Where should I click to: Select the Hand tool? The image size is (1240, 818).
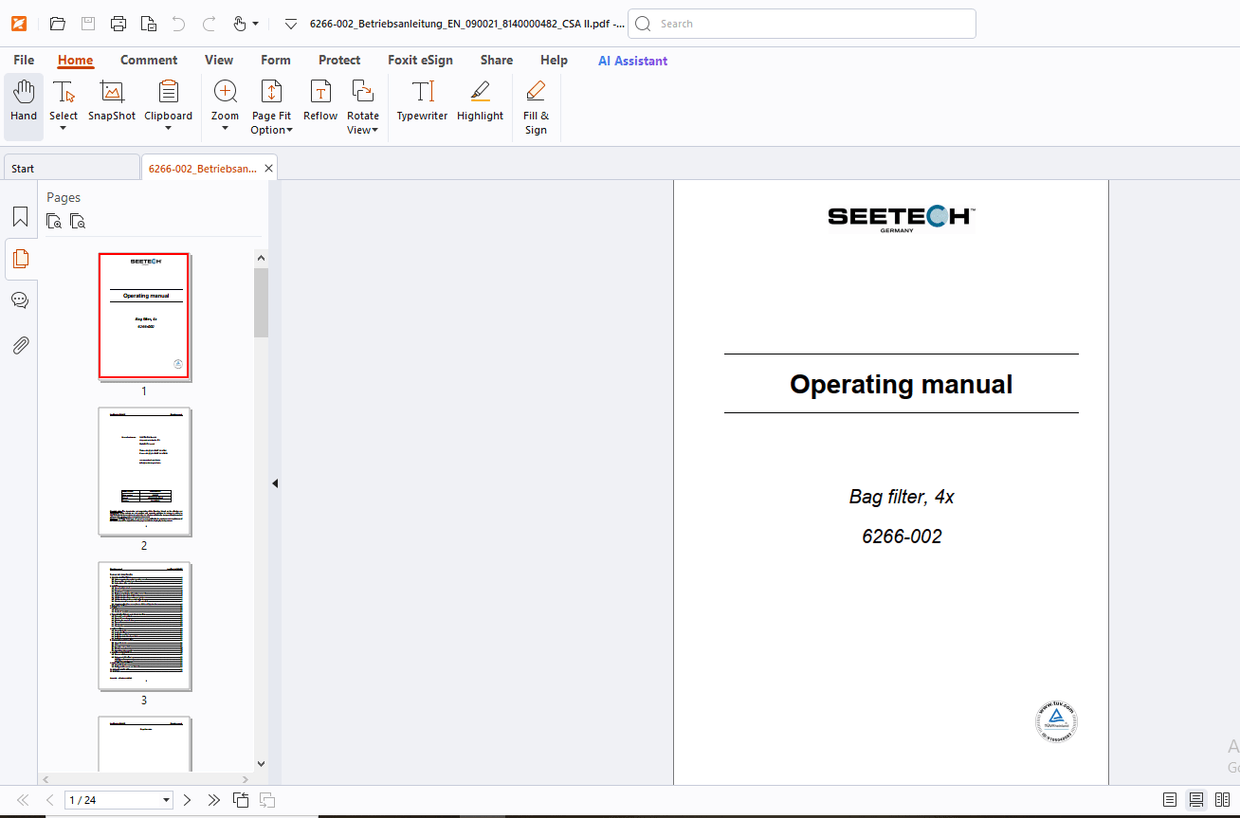23,100
